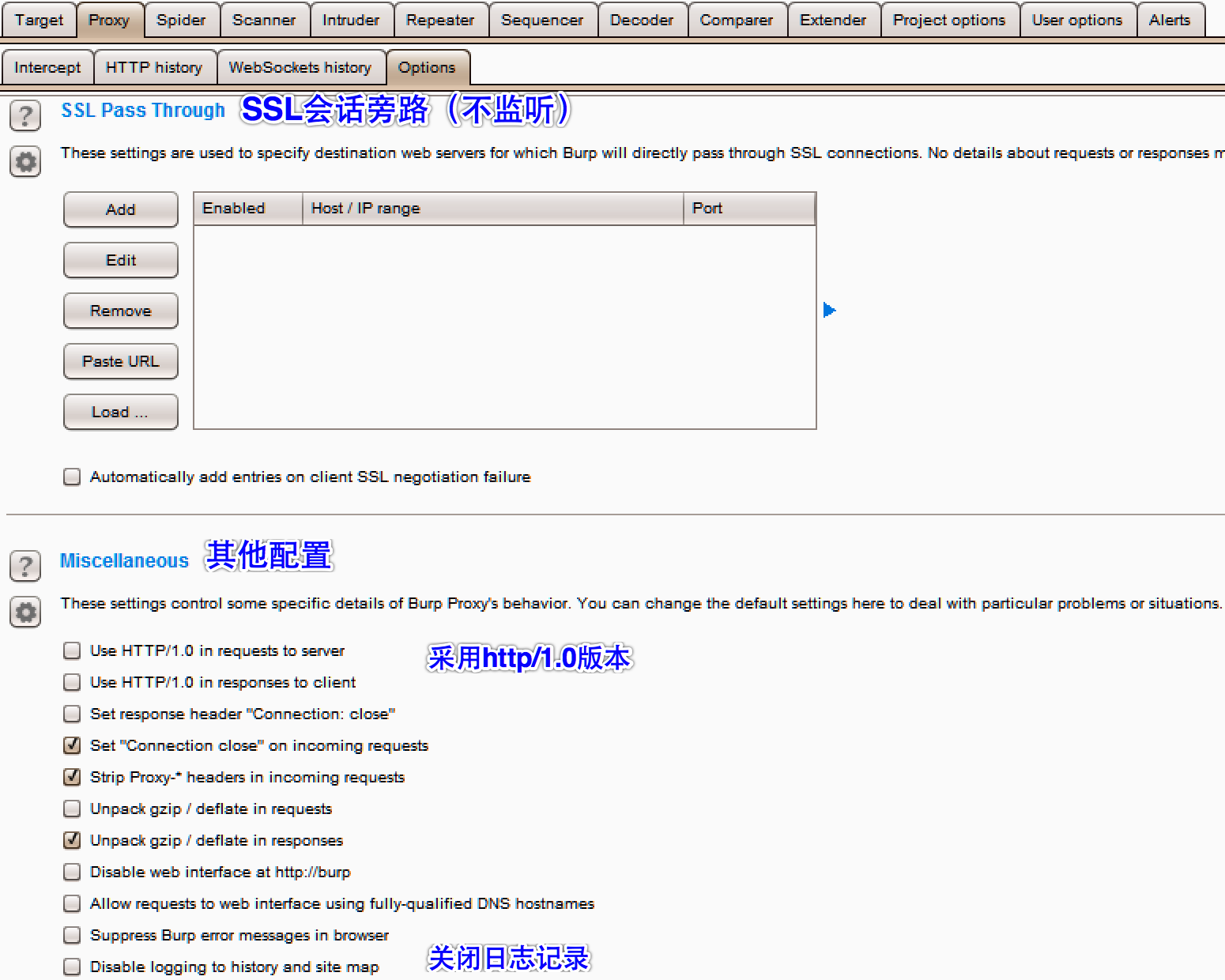The image size is (1225, 980).
Task: Click the Paste URL button
Action: [x=120, y=361]
